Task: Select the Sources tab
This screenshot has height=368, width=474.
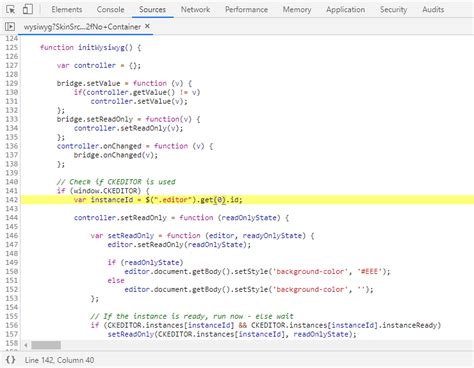Action: point(152,10)
